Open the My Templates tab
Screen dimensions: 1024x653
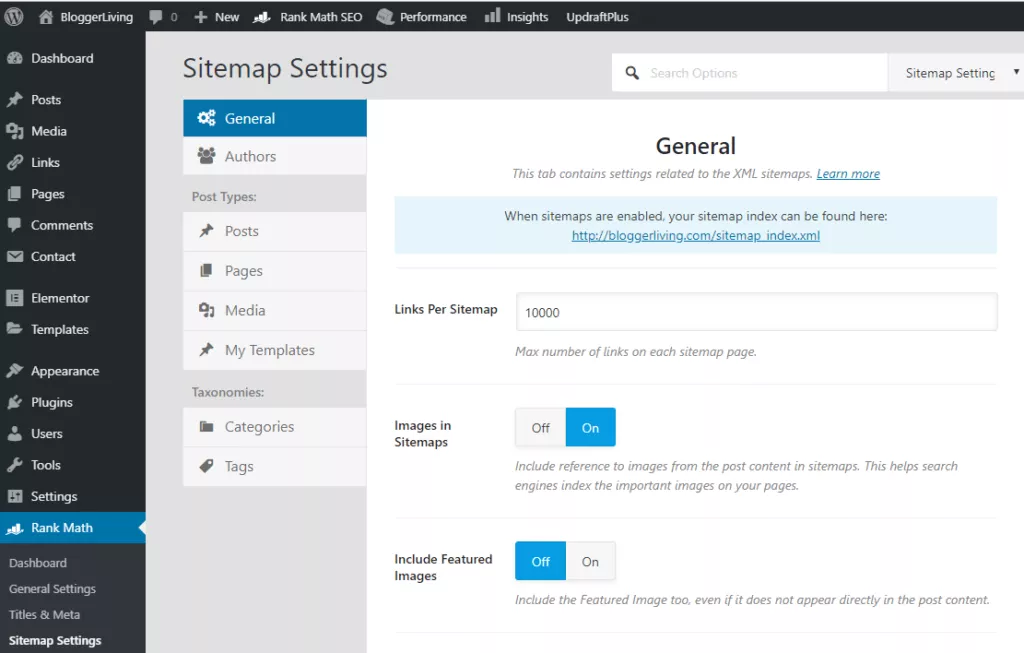point(275,351)
